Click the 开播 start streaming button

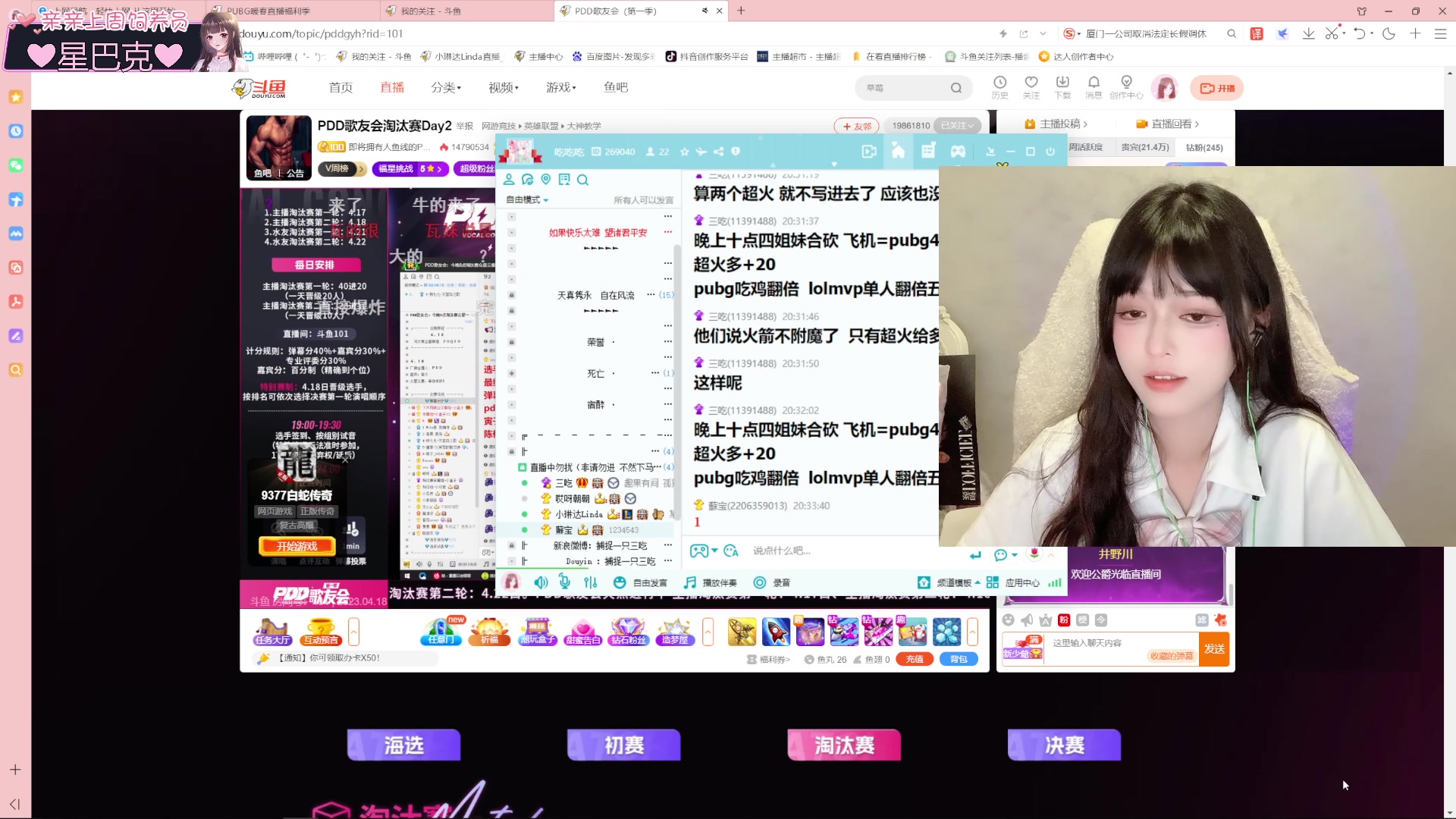[1217, 88]
